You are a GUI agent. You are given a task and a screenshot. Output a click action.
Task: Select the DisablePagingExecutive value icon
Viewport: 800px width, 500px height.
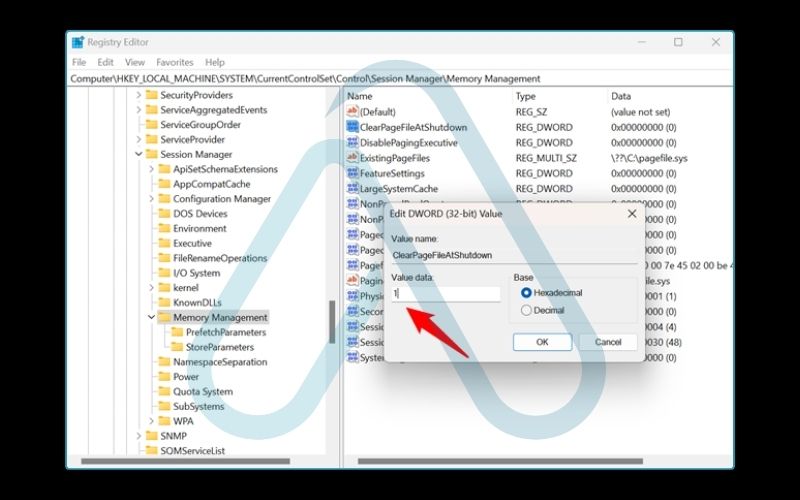click(x=352, y=143)
